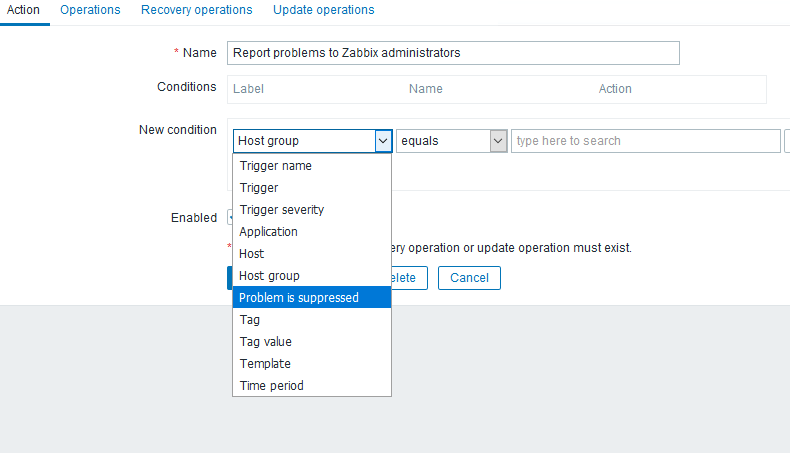790x453 pixels.
Task: Select the Action tab
Action: tap(23, 10)
